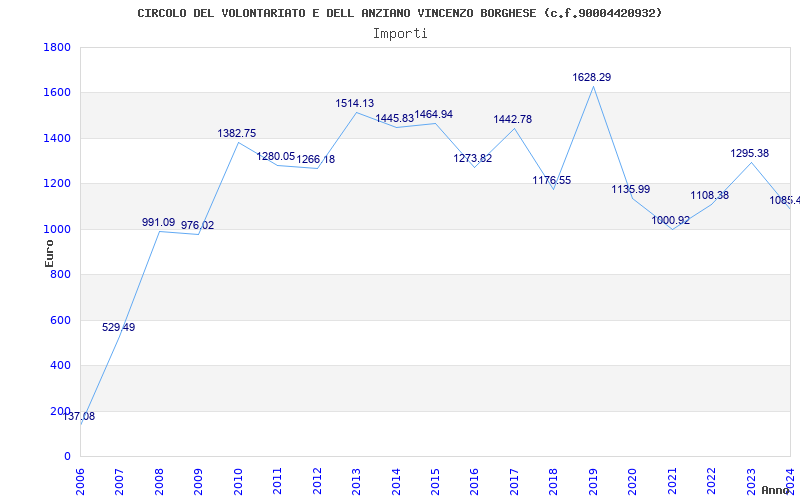Select the 2006 year tick label
The width and height of the screenshot is (800, 500).
pyautogui.click(x=81, y=479)
